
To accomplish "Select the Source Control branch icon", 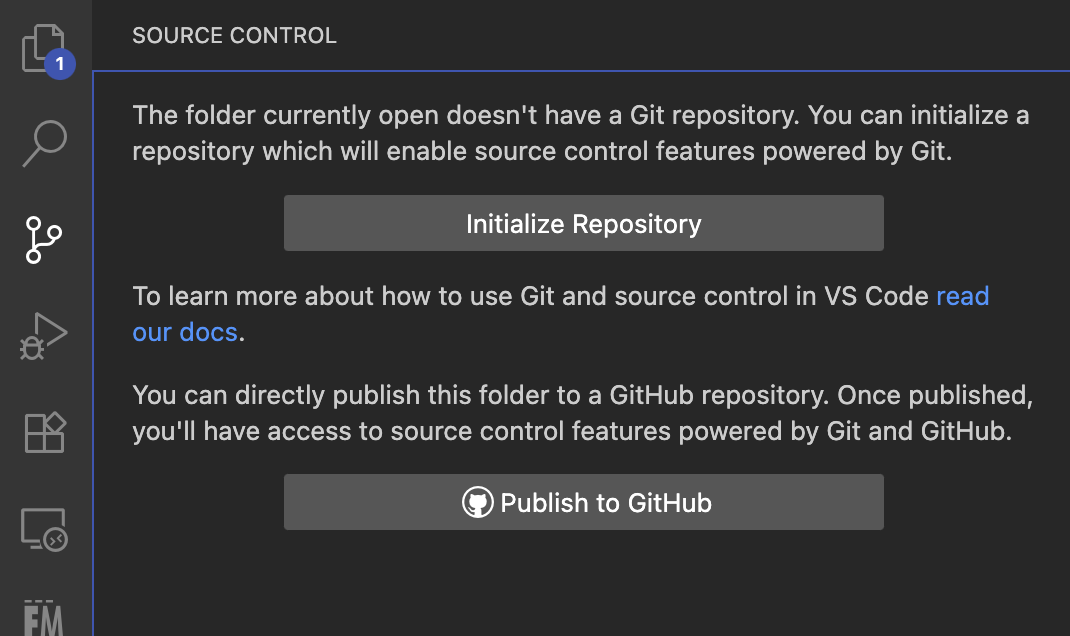I will (44, 240).
